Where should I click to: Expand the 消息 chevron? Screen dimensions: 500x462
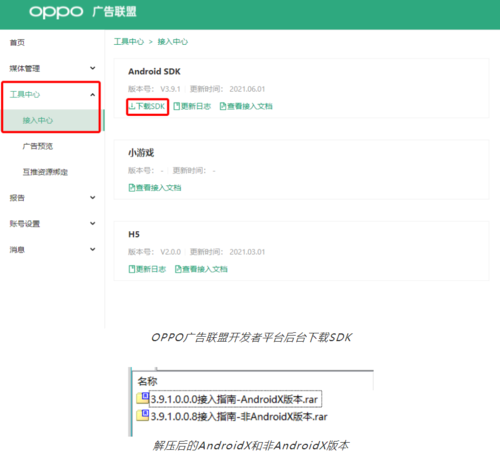click(93, 249)
